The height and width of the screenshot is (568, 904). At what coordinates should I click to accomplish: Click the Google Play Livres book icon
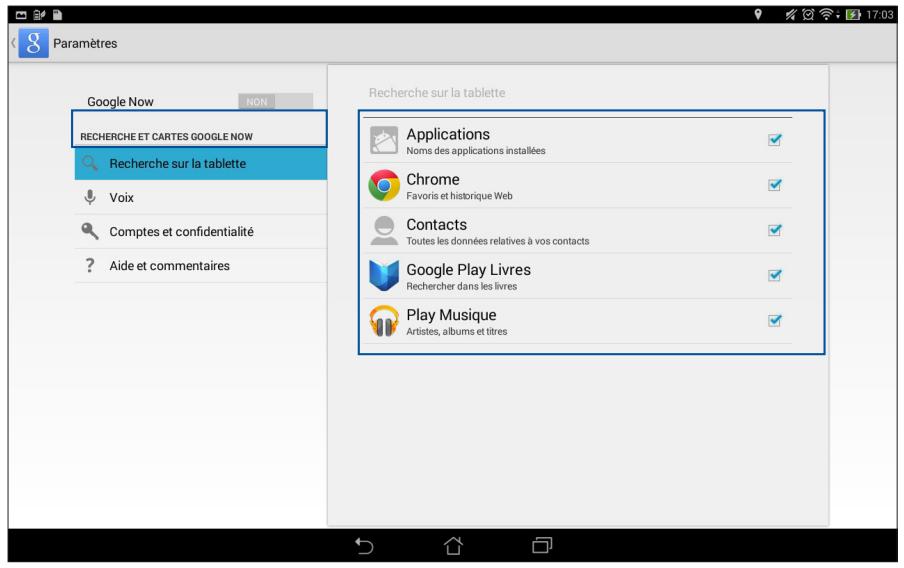tap(384, 275)
